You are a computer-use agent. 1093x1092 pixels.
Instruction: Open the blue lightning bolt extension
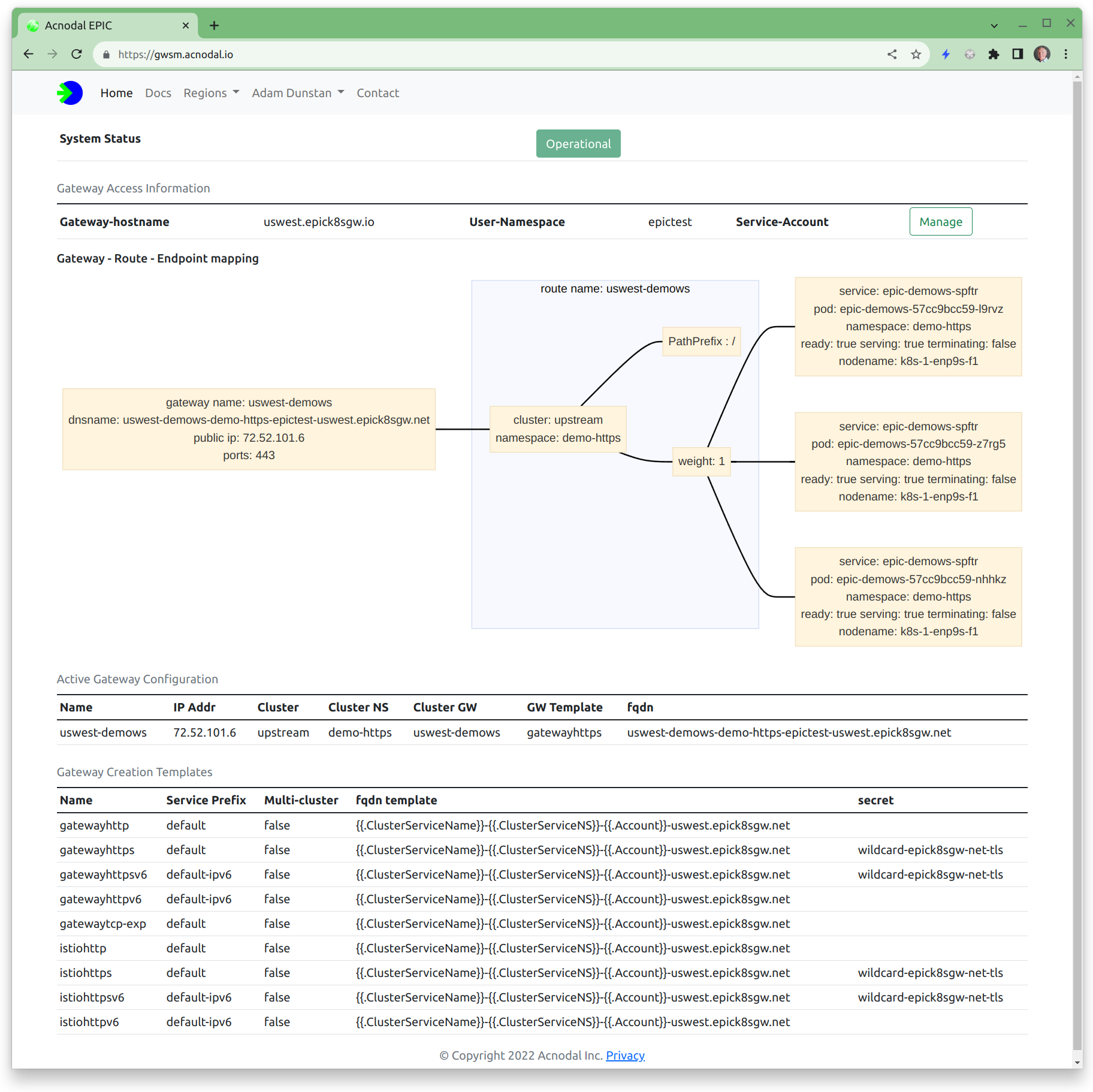coord(946,55)
